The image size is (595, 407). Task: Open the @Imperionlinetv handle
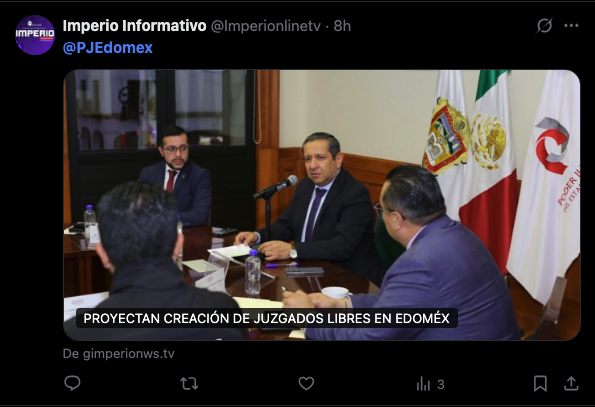coord(266,26)
